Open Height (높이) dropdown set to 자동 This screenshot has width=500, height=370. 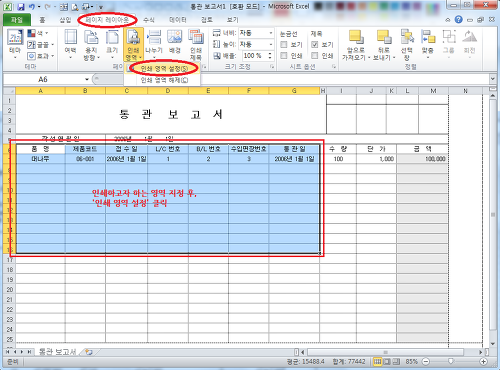[x=271, y=44]
